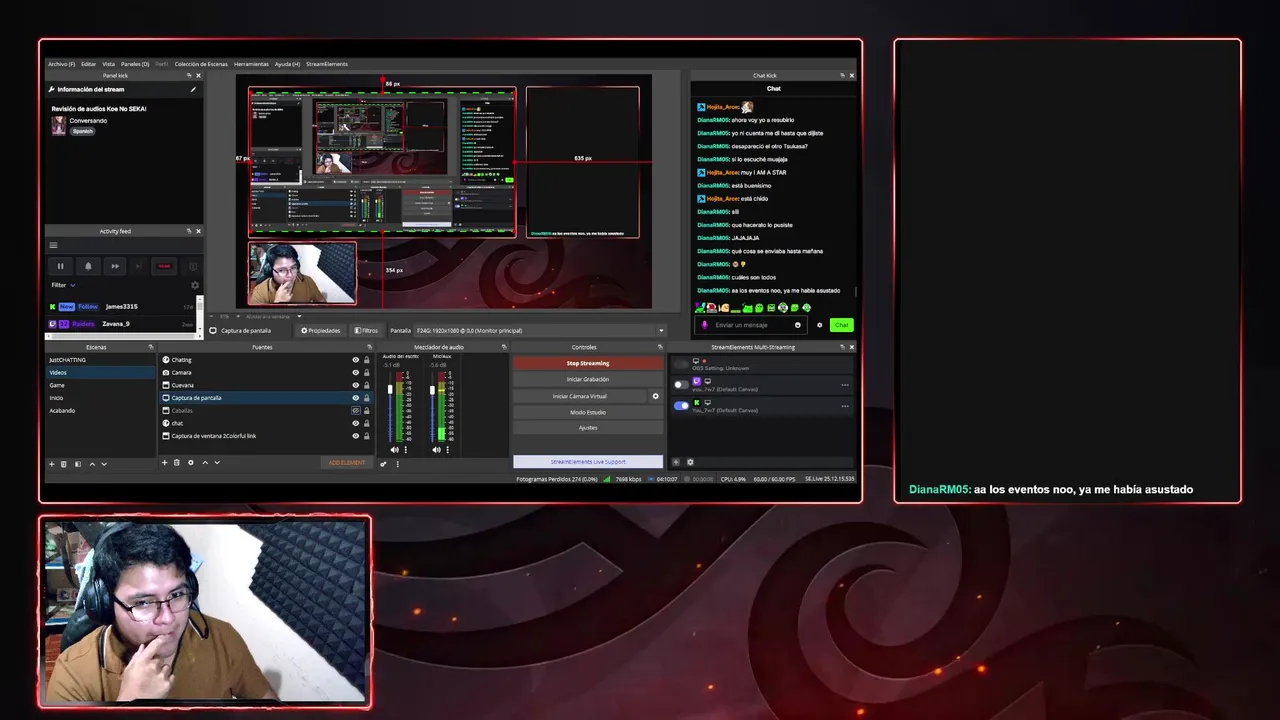
Task: Click Iniciar Grabación button
Action: (588, 379)
